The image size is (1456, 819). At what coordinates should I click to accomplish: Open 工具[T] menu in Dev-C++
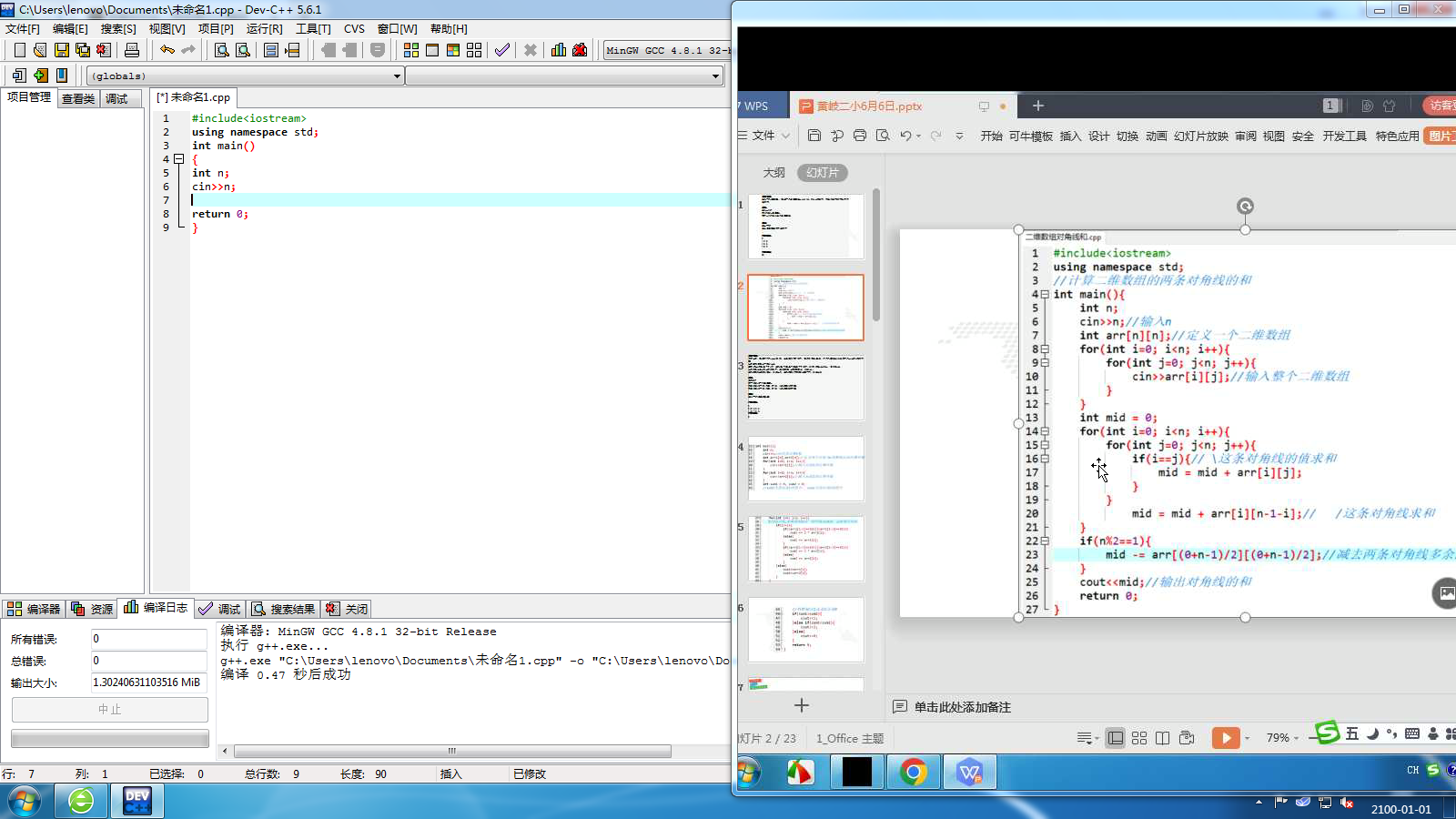coord(313,29)
